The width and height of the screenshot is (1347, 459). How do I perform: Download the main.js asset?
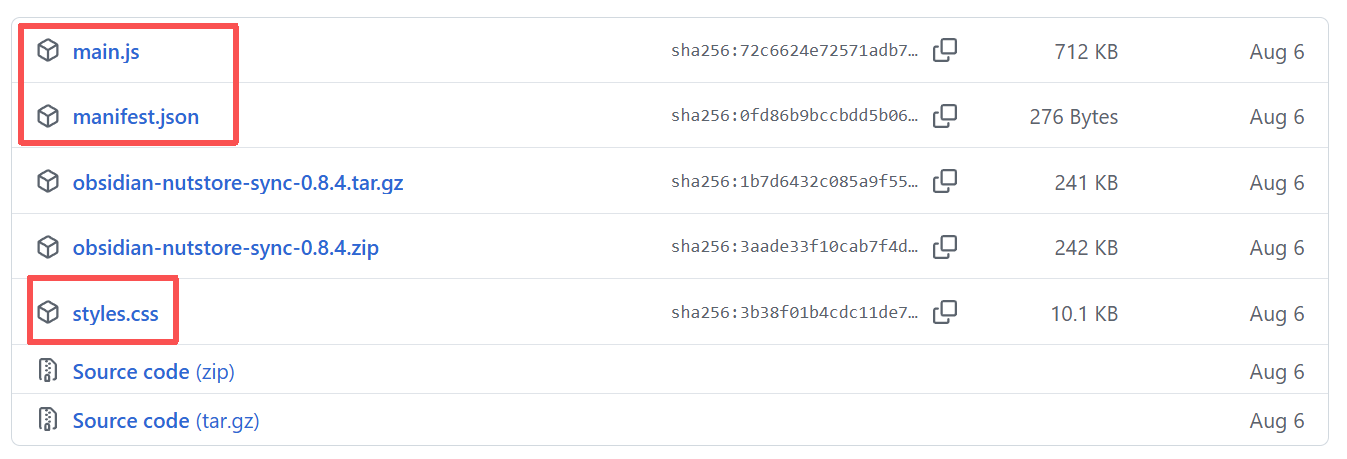pyautogui.click(x=106, y=51)
